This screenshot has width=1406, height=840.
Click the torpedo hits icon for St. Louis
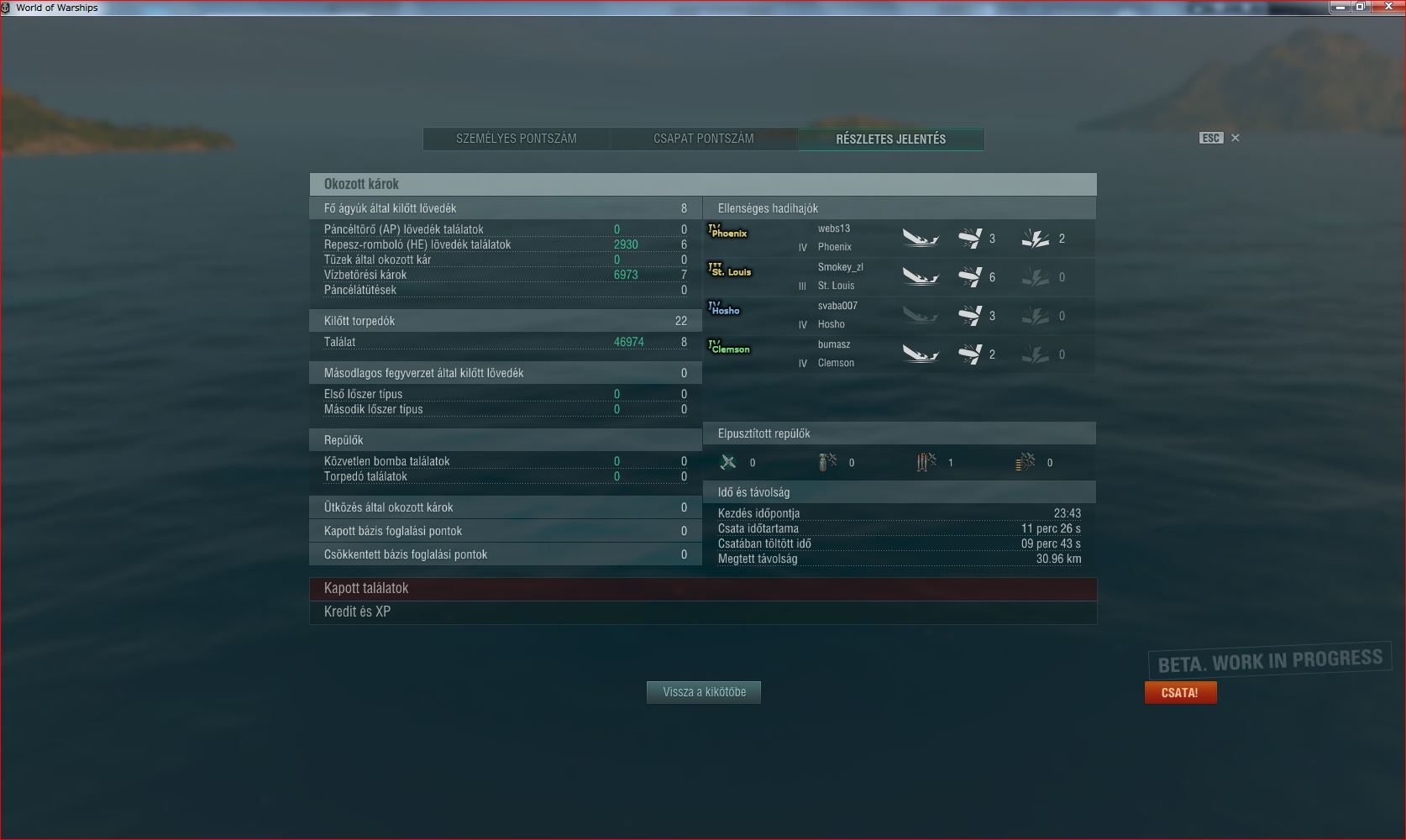pos(970,277)
